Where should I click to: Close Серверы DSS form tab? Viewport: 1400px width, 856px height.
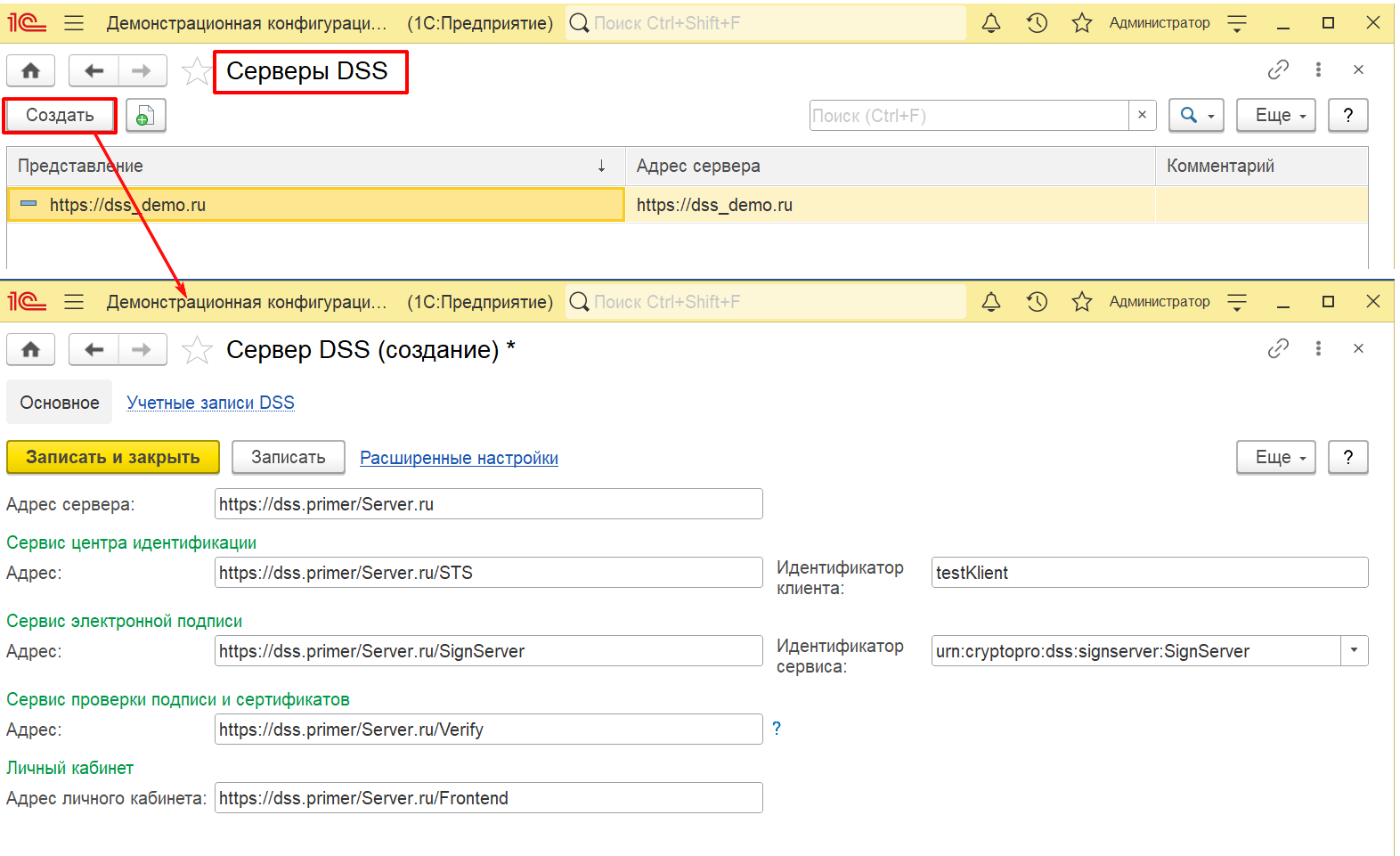pos(1358,69)
